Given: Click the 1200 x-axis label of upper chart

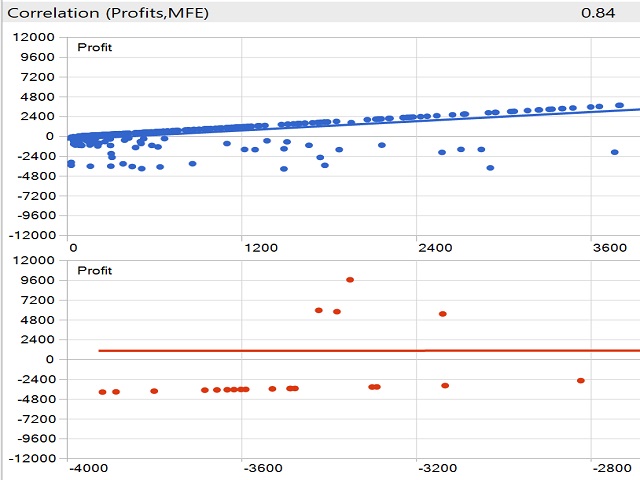Looking at the screenshot, I should (x=244, y=247).
